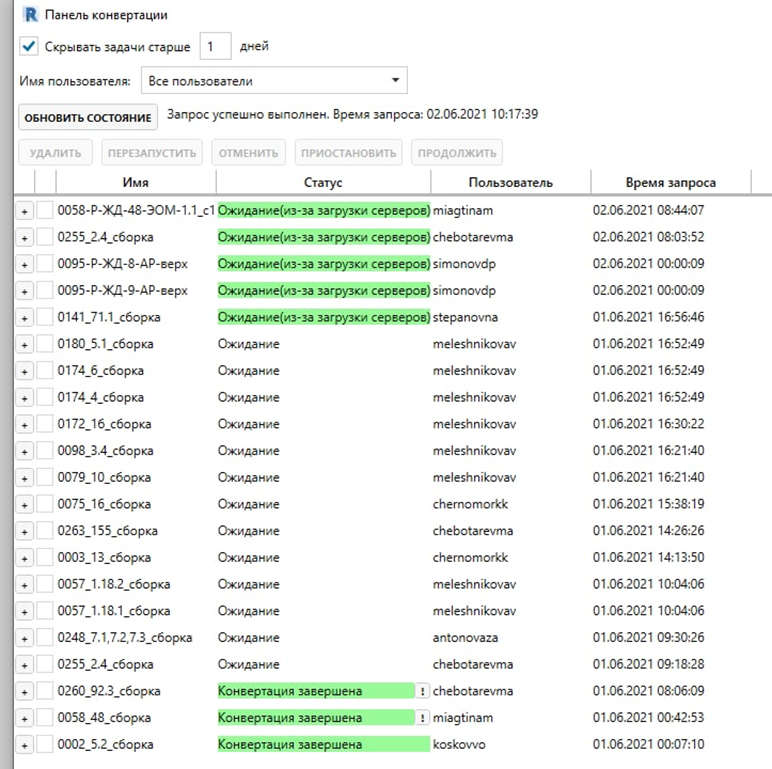Click the info icon beside 0260_92.3_сборка status
Screen dimensions: 772x769
422,691
